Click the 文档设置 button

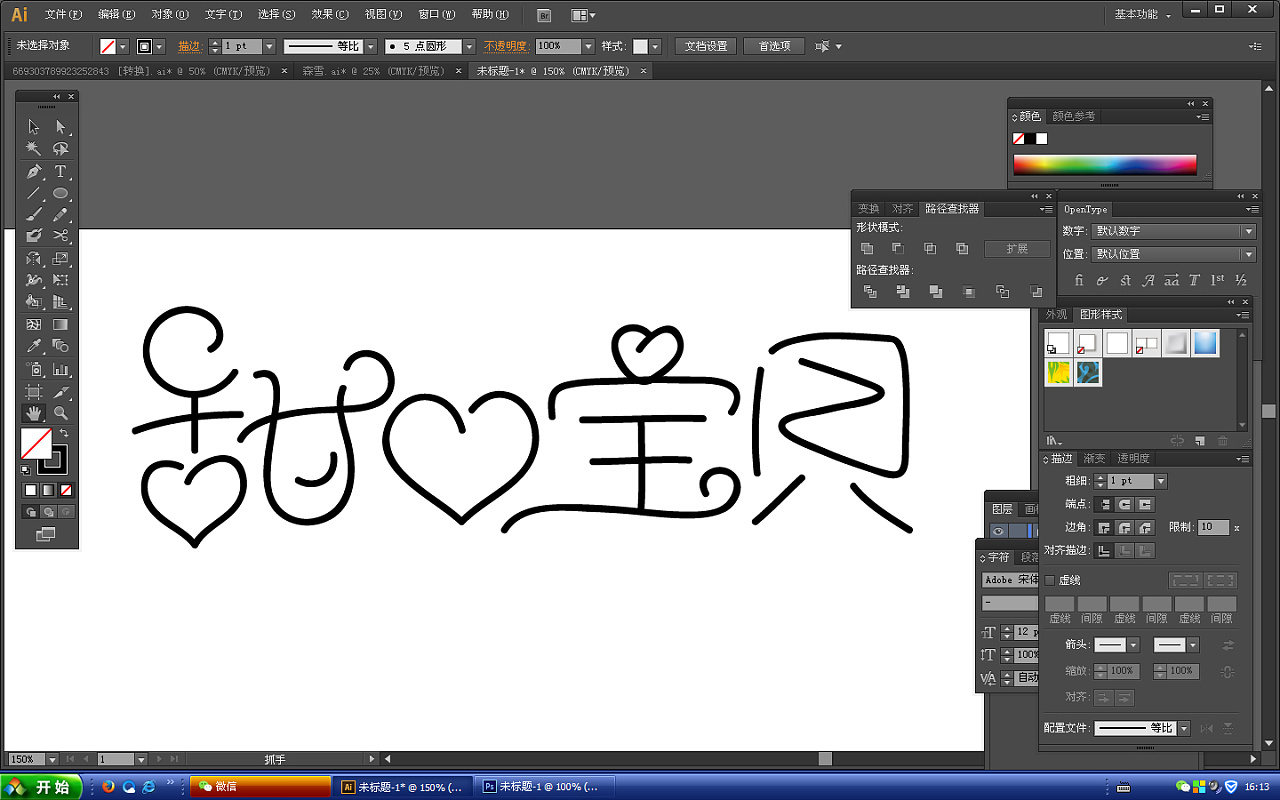[706, 46]
